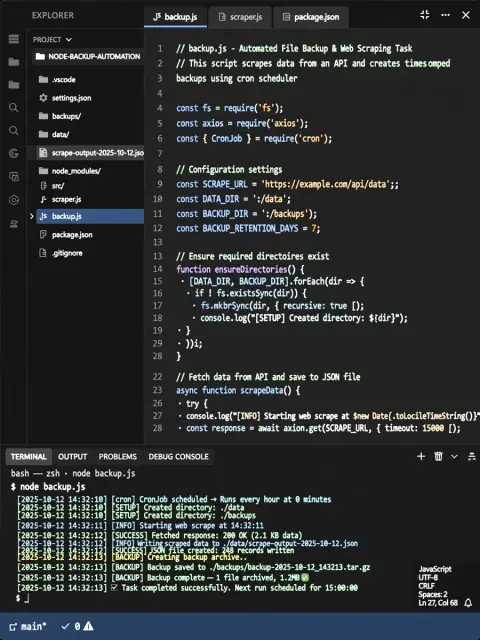Click the accounts icon in activity bar
The width and height of the screenshot is (480, 640).
pos(13,224)
